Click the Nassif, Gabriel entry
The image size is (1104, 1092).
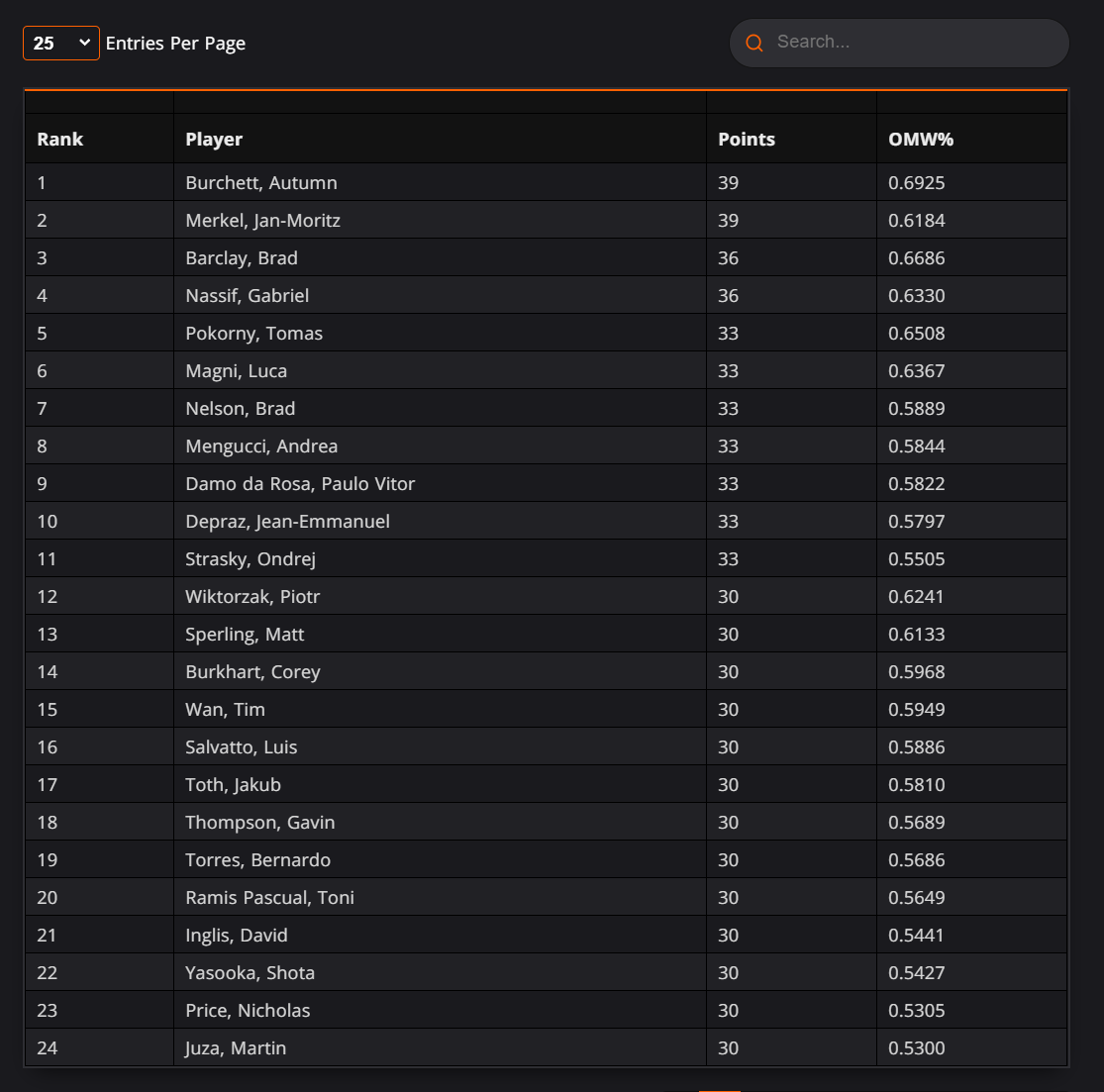[x=248, y=296]
